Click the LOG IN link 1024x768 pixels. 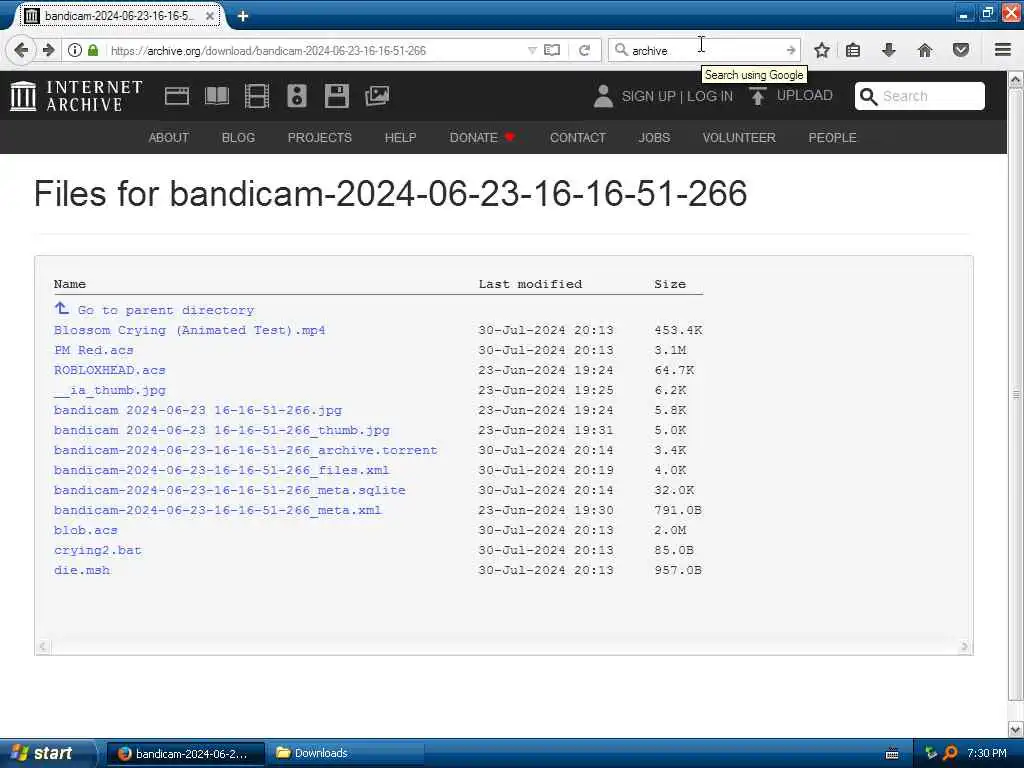(x=710, y=96)
